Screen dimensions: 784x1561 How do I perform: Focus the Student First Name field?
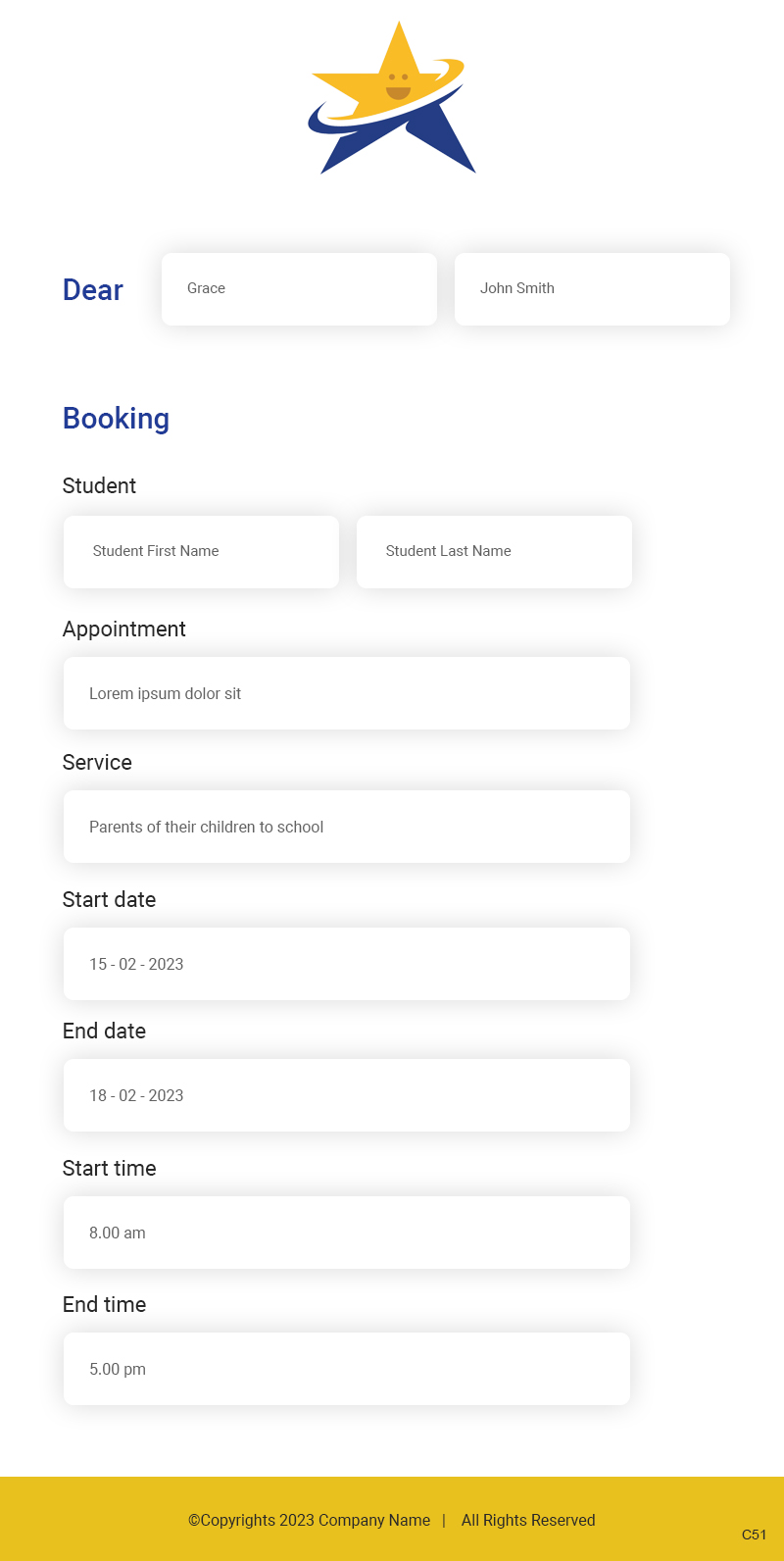201,551
